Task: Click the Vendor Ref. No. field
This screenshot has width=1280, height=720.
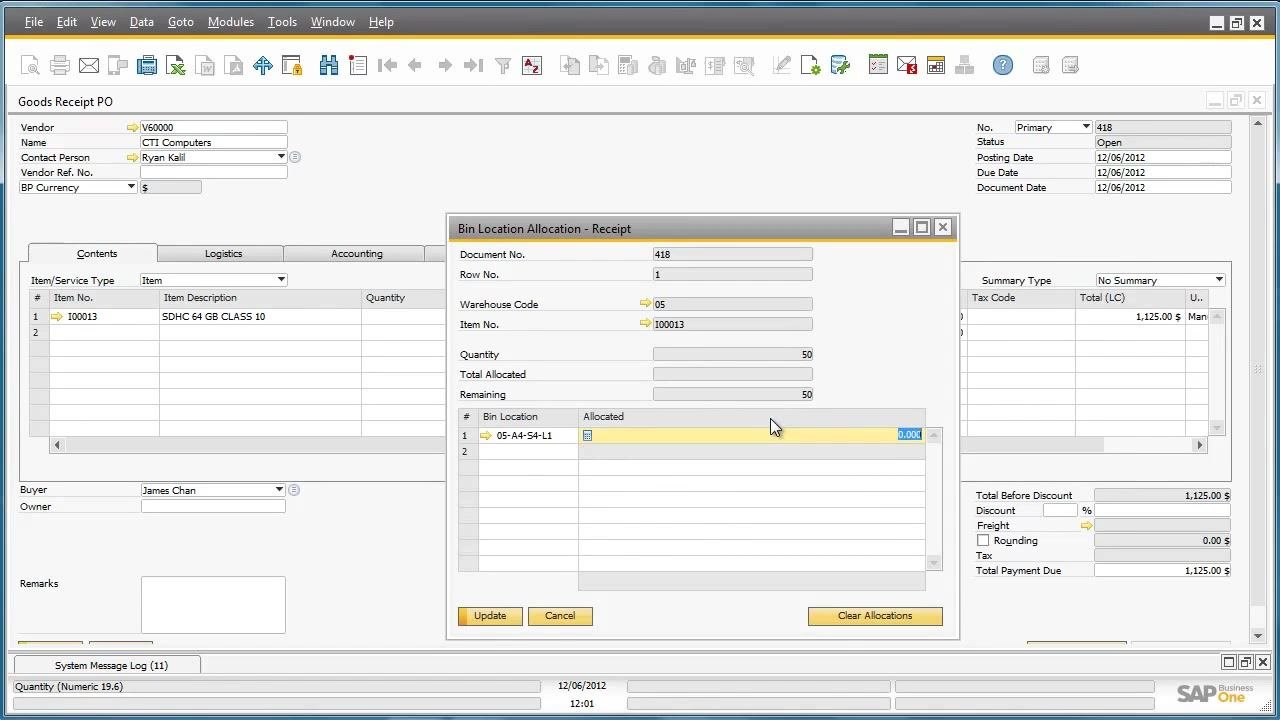Action: point(213,172)
